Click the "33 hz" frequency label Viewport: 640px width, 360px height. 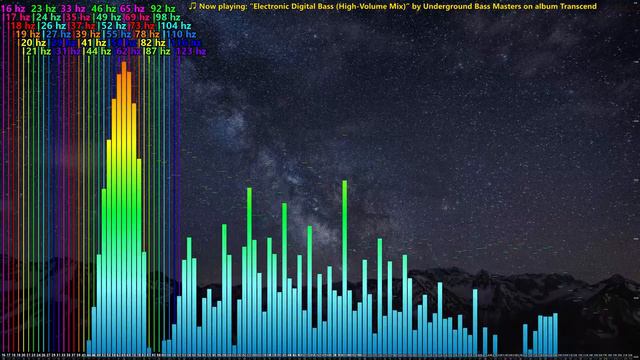[73, 9]
